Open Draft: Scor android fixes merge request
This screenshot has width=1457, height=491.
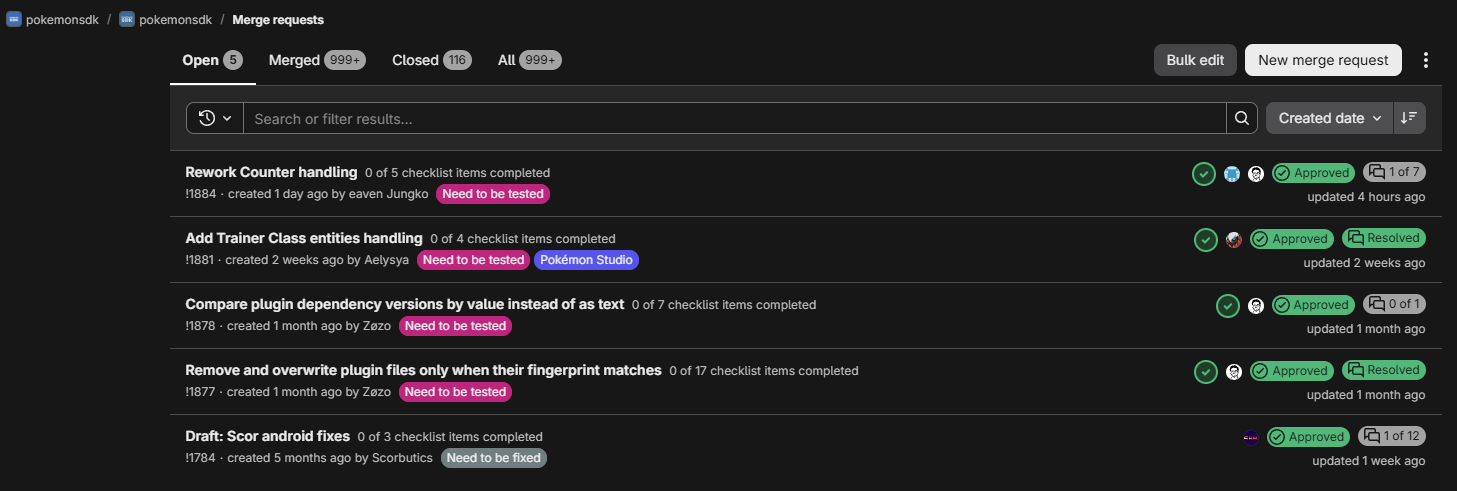pos(268,436)
